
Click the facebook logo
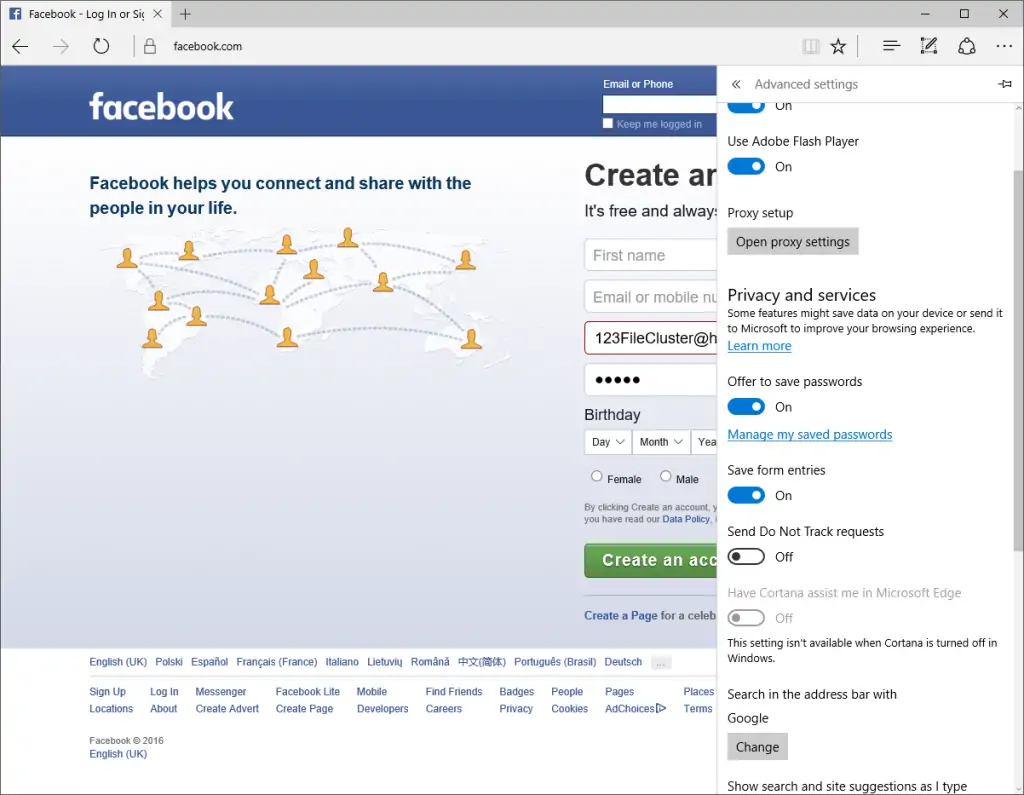coord(161,106)
